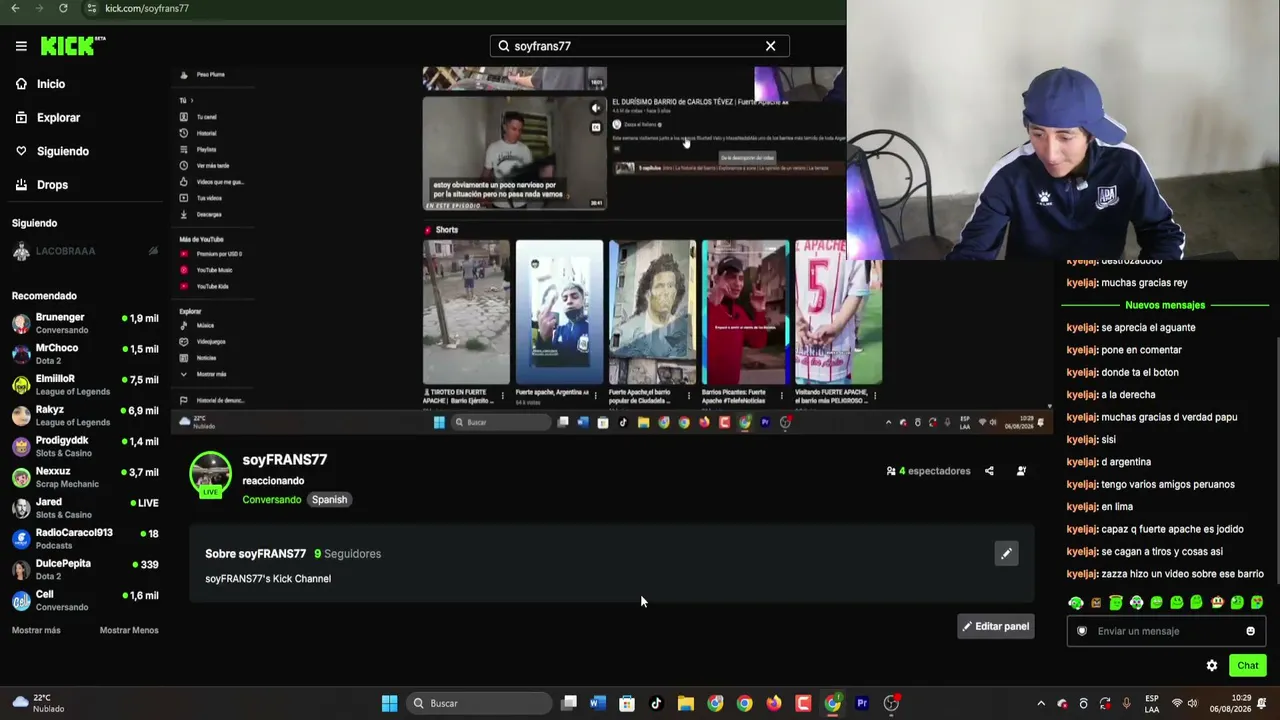Open Inicio in the sidebar
The height and width of the screenshot is (720, 1280).
(x=41, y=84)
